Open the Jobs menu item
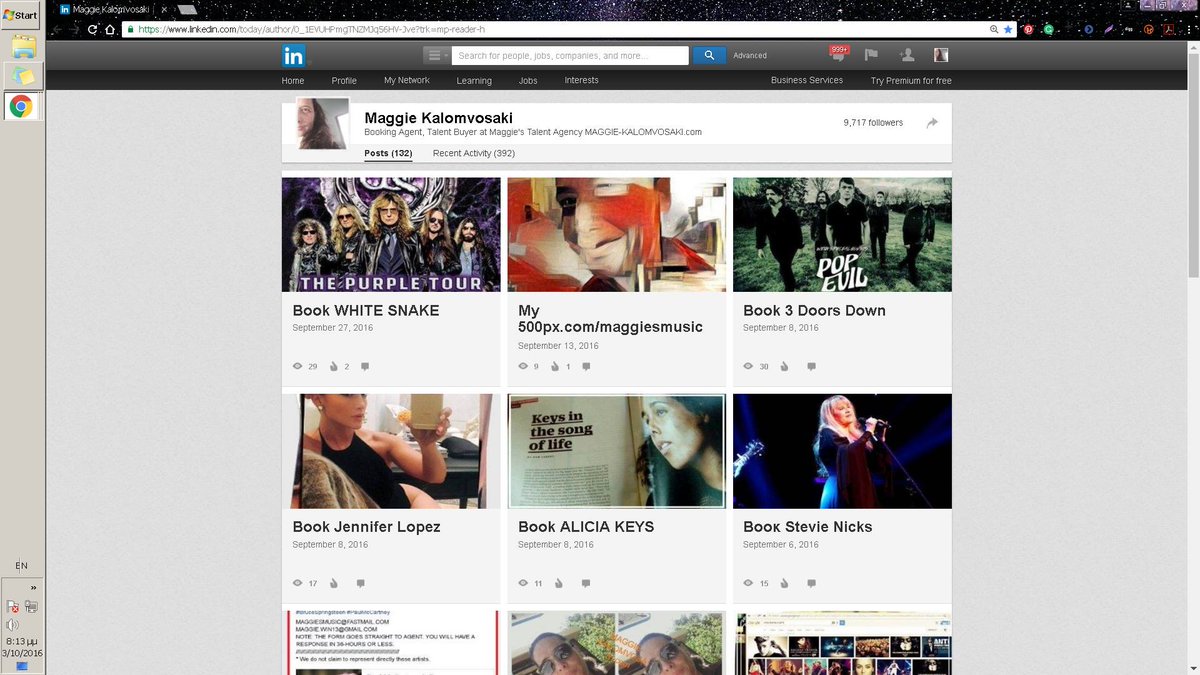Image resolution: width=1200 pixels, height=675 pixels. click(x=528, y=80)
